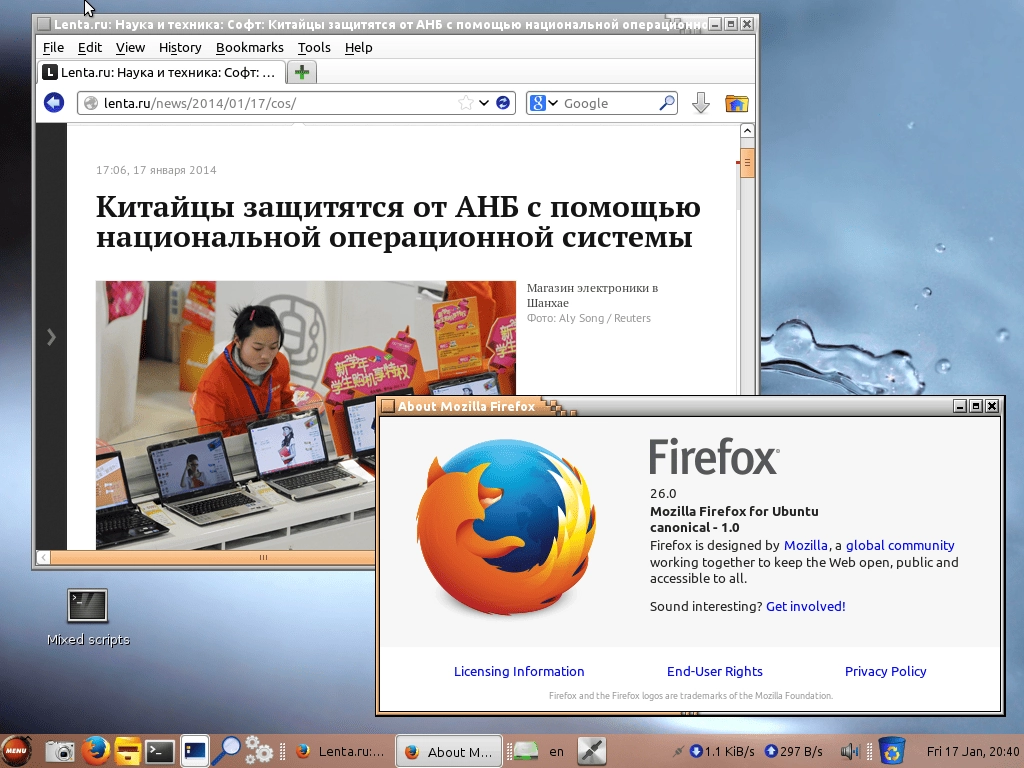This screenshot has height=768, width=1024.
Task: Click the green drive tray icon
Action: 523,752
